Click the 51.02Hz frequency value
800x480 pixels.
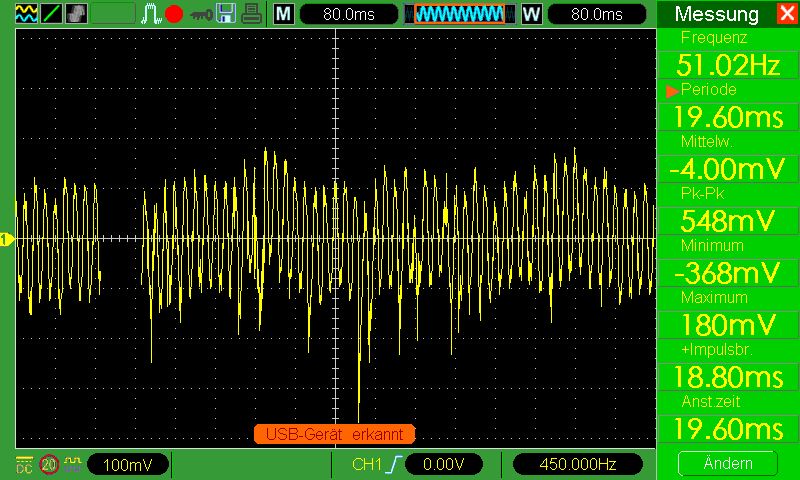tap(728, 66)
